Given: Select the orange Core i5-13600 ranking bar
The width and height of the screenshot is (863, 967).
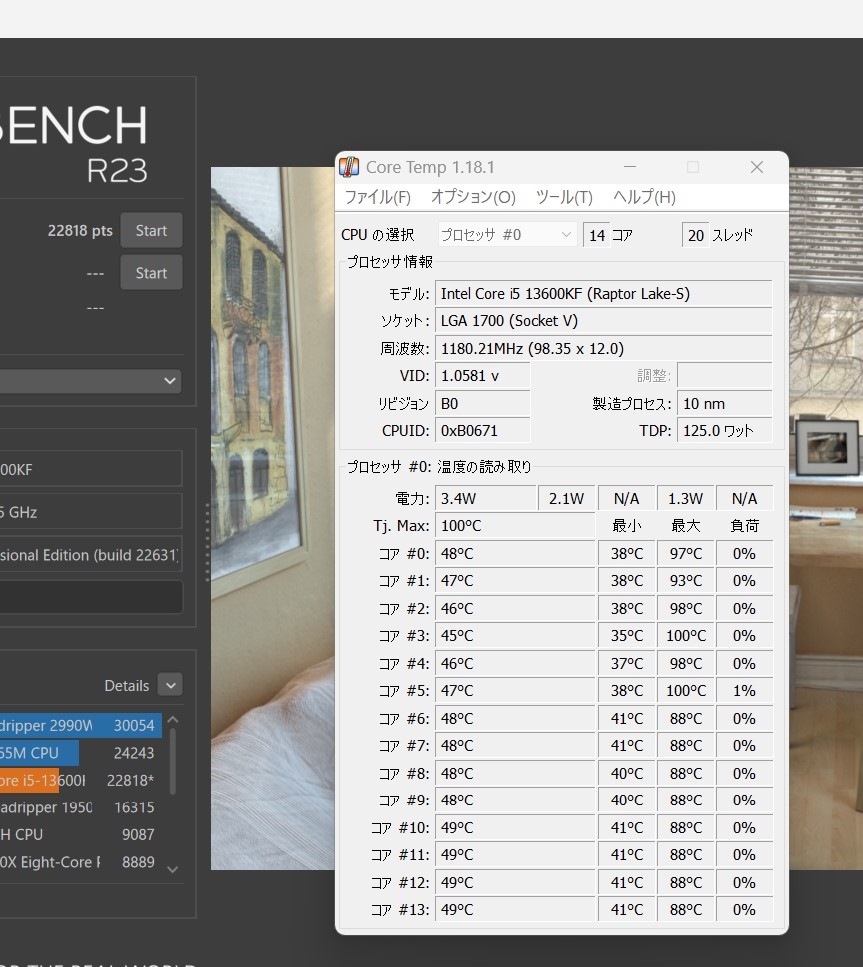Looking at the screenshot, I should pos(30,780).
